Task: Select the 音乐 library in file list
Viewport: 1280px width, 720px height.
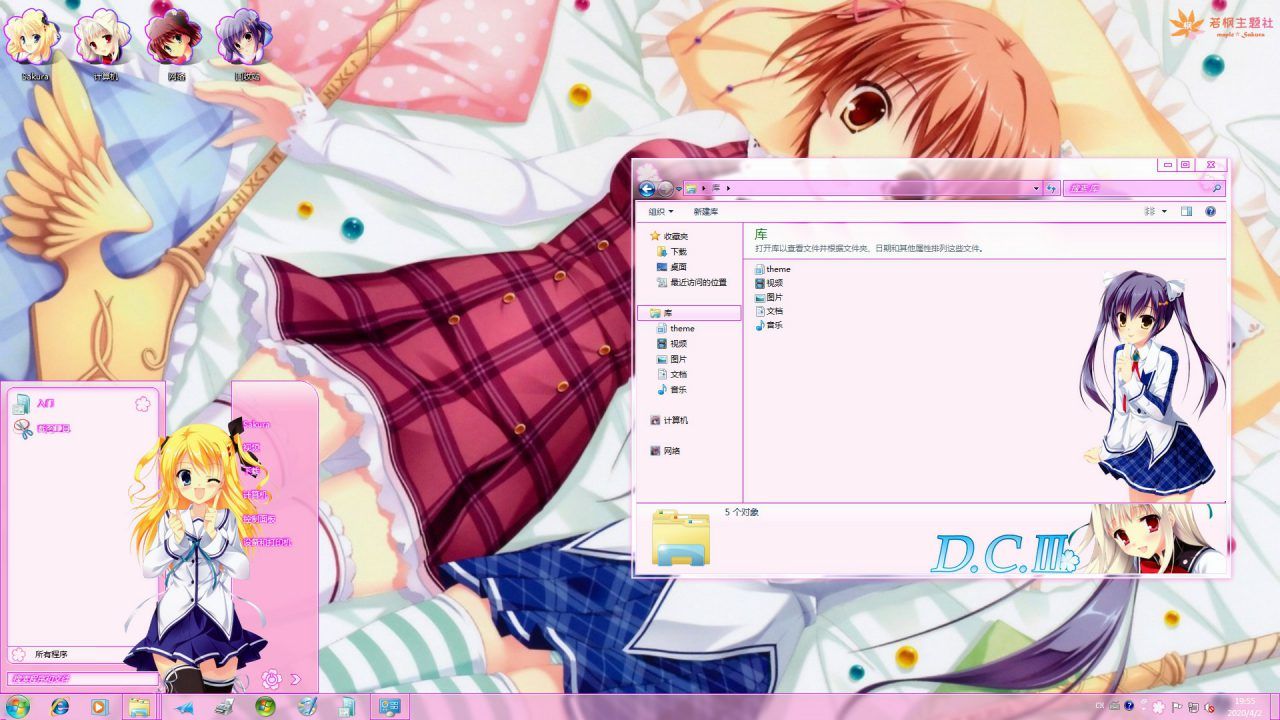Action: point(769,325)
